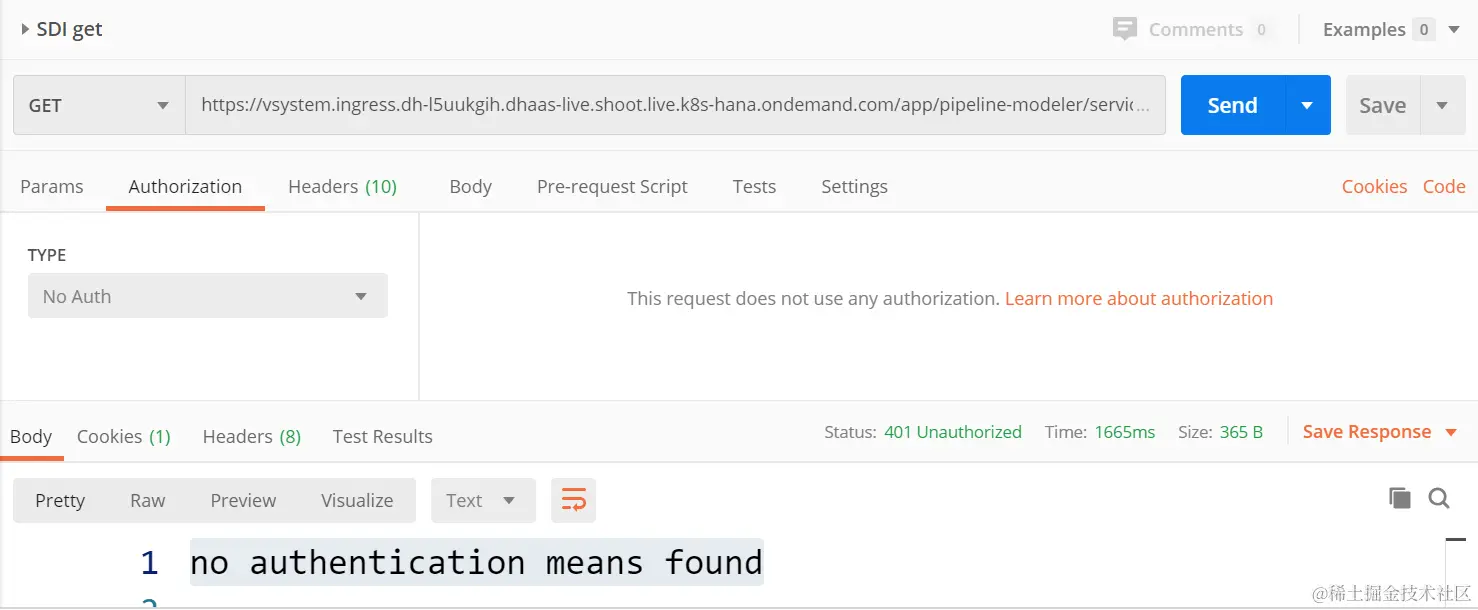Open the No Auth type dropdown
Viewport: 1478px width, 610px height.
(208, 296)
